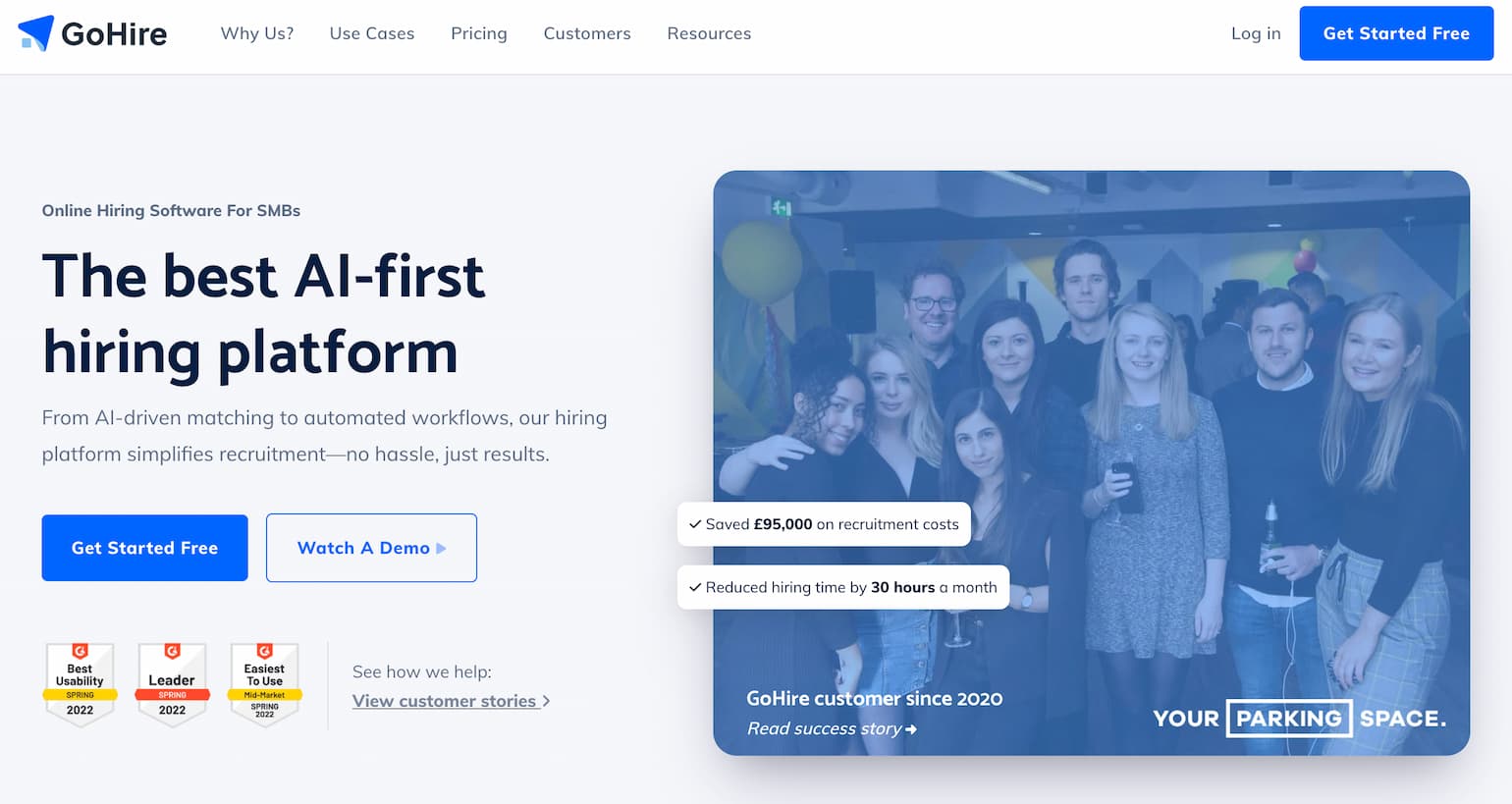Open the Use Cases menu
The width and height of the screenshot is (1512, 804).
[x=372, y=33]
